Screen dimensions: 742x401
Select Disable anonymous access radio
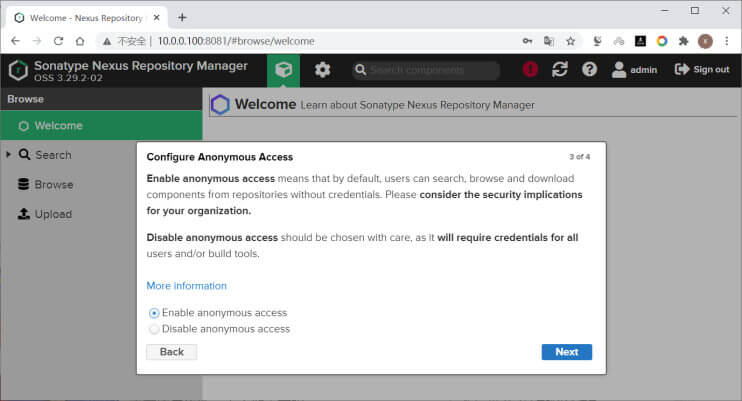[154, 329]
